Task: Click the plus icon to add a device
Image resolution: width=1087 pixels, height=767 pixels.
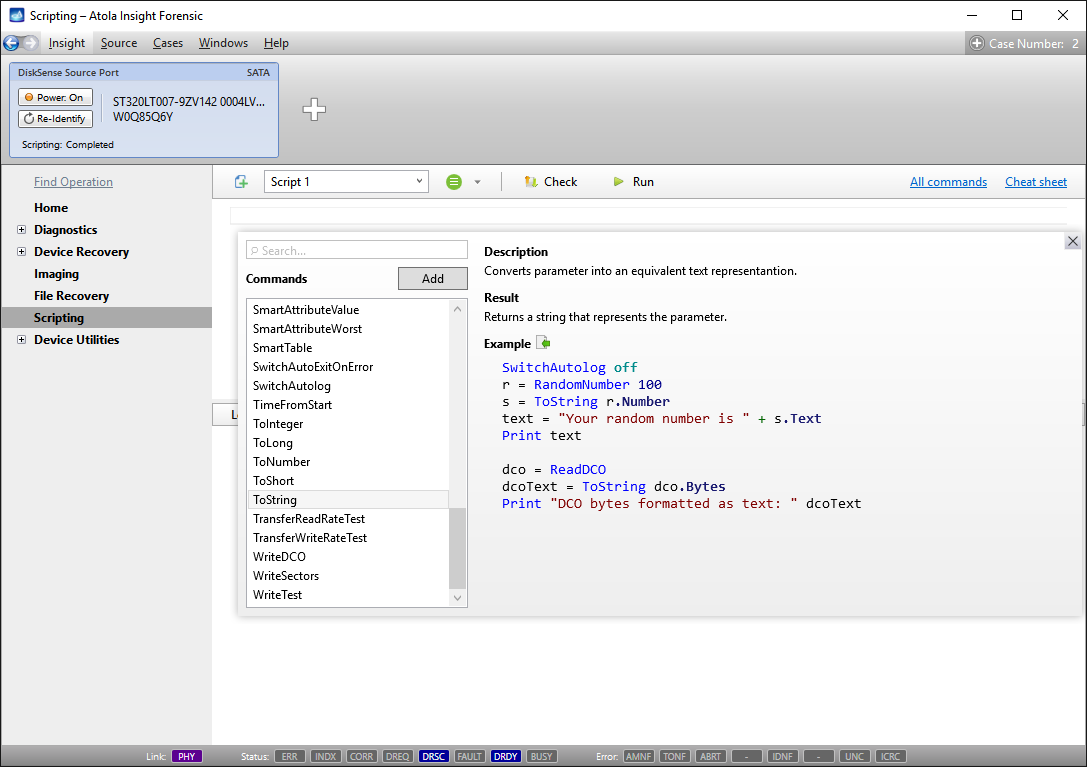Action: point(314,109)
